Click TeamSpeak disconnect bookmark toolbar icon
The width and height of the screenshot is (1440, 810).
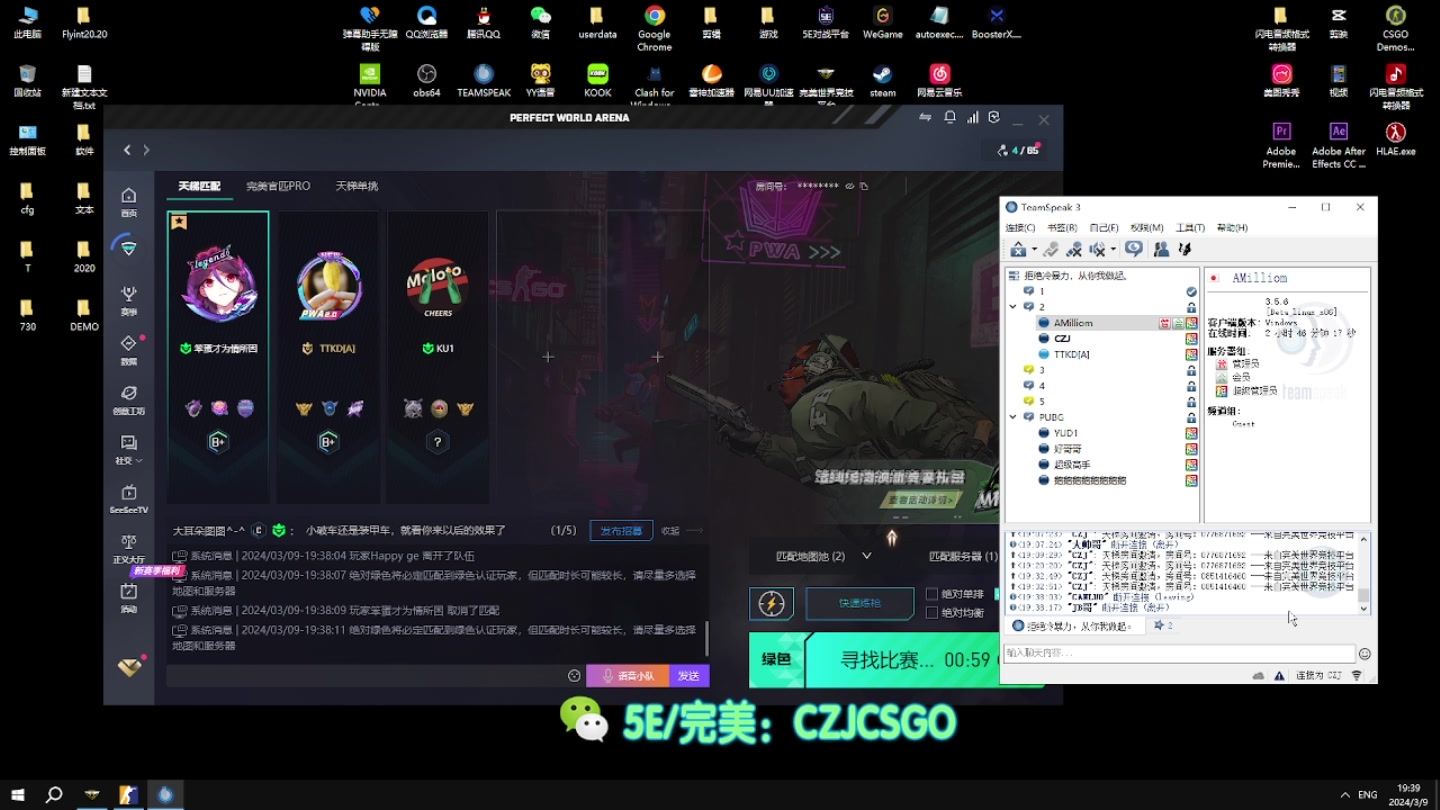tap(1051, 249)
